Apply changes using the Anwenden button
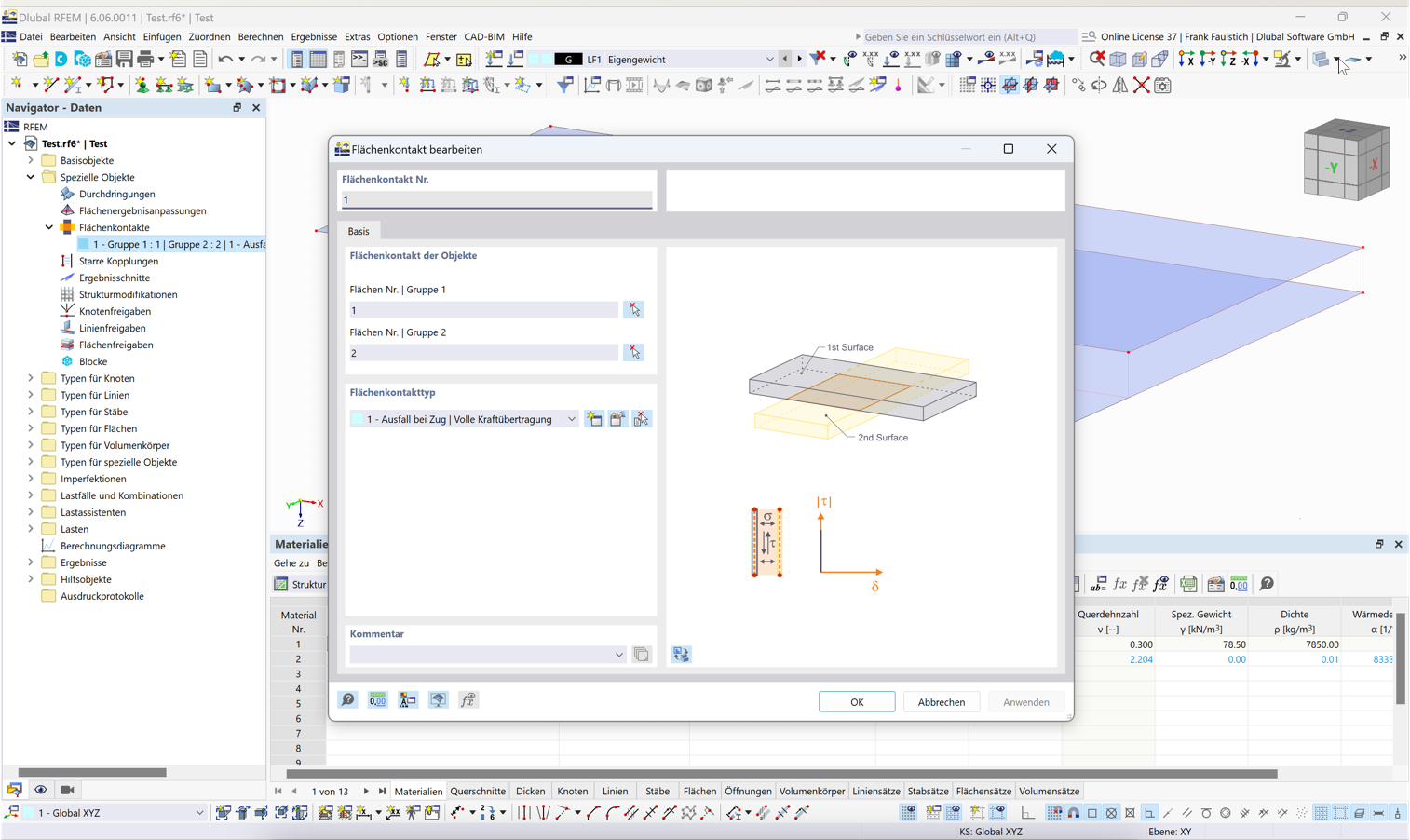The height and width of the screenshot is (840, 1410). coord(1025,701)
